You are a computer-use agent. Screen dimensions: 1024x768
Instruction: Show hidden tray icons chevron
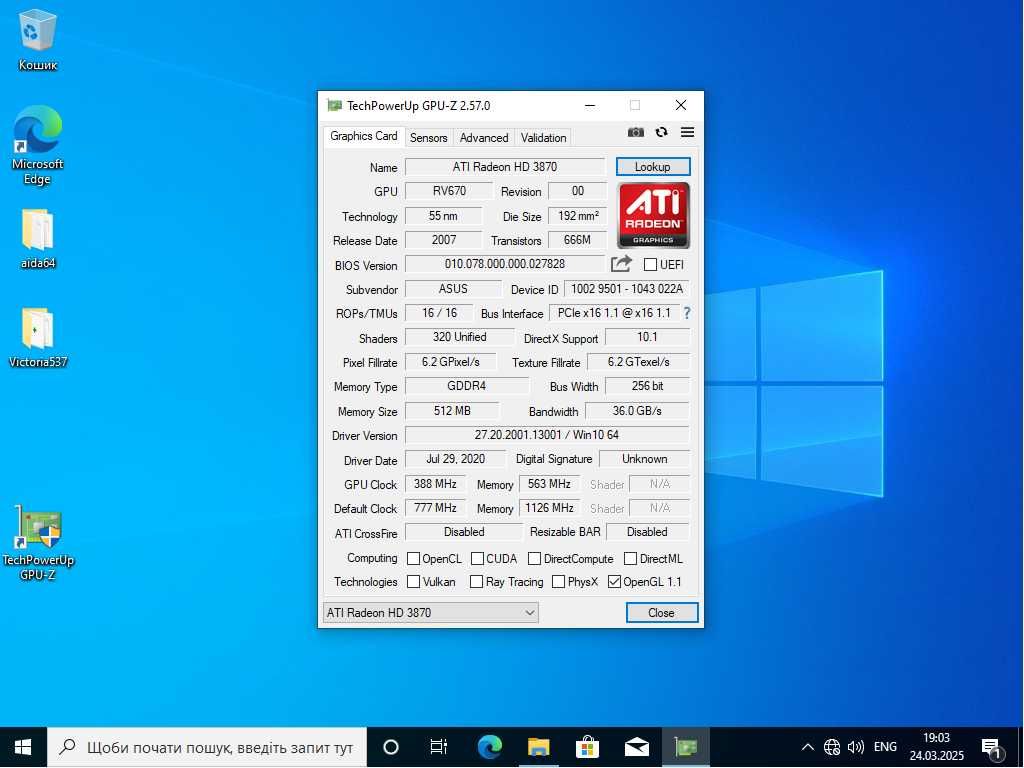(x=807, y=747)
